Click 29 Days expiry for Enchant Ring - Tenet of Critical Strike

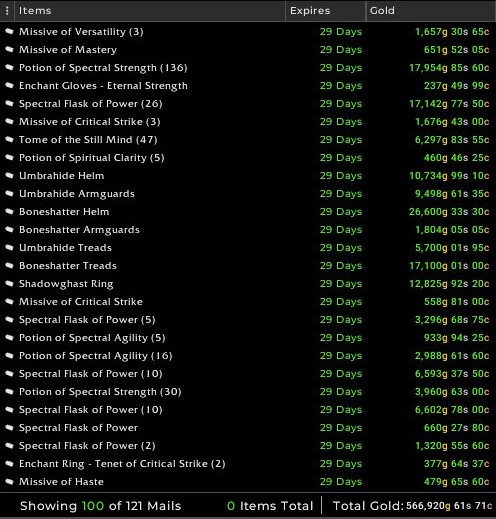(x=341, y=463)
